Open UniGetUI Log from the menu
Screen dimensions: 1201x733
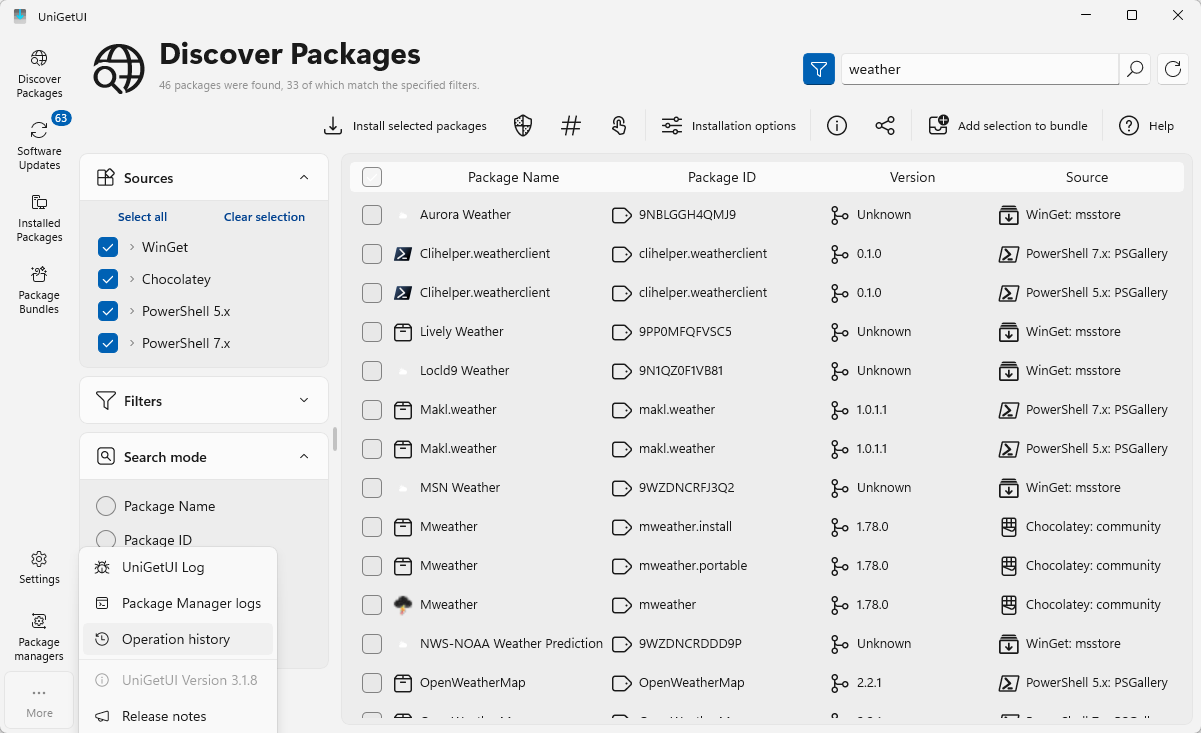pos(163,567)
